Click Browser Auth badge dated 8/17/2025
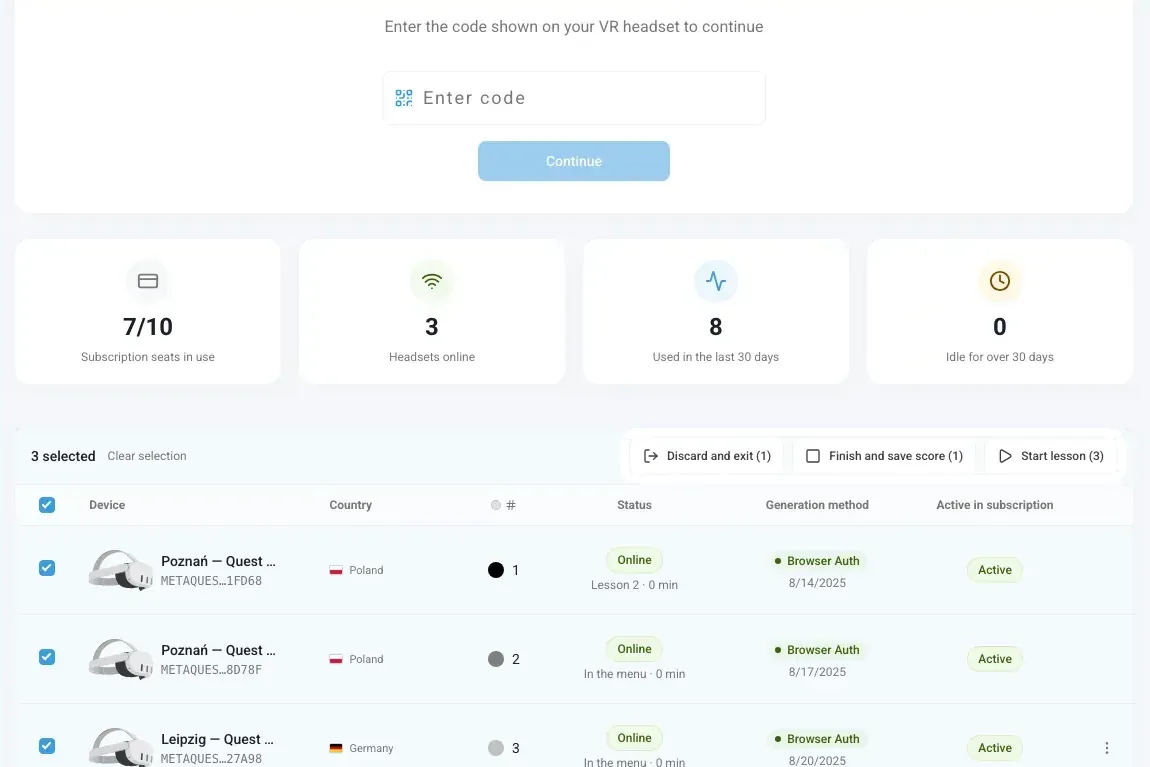 pyautogui.click(x=817, y=650)
